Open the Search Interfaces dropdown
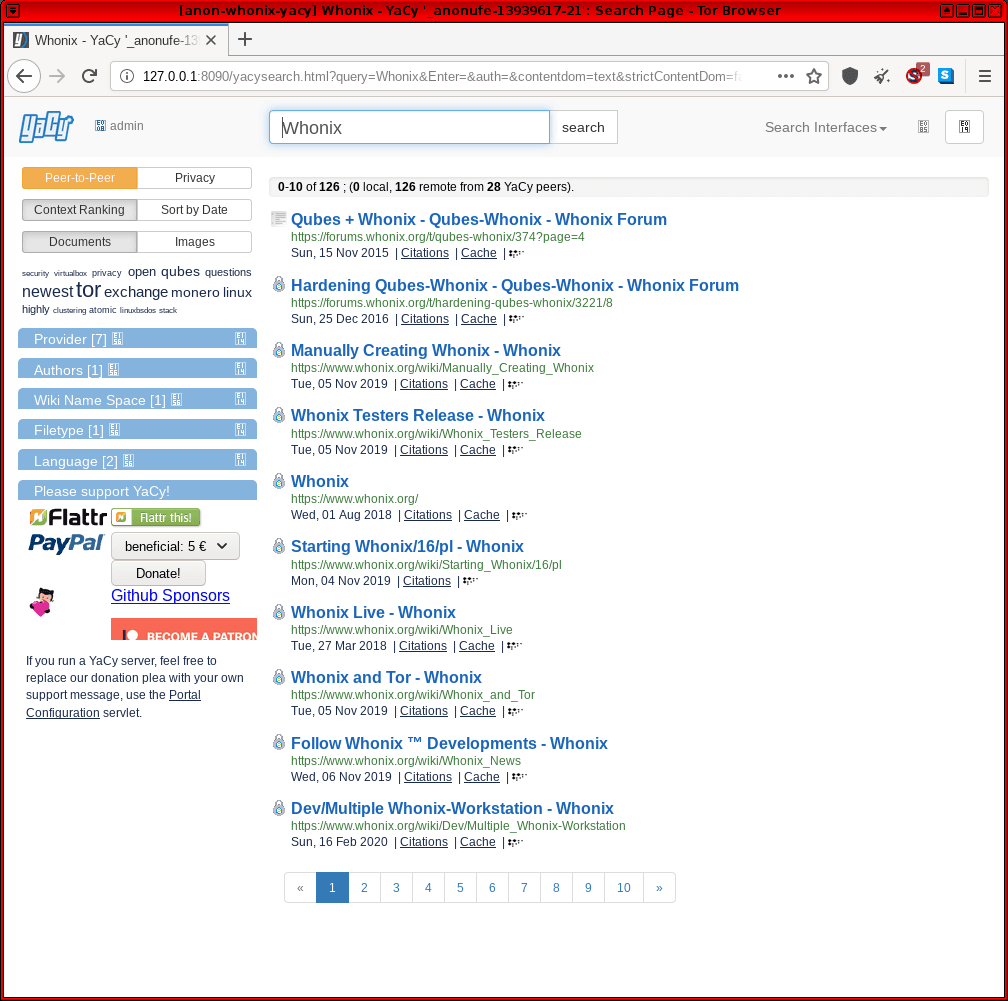The width and height of the screenshot is (1008, 1001). tap(825, 127)
